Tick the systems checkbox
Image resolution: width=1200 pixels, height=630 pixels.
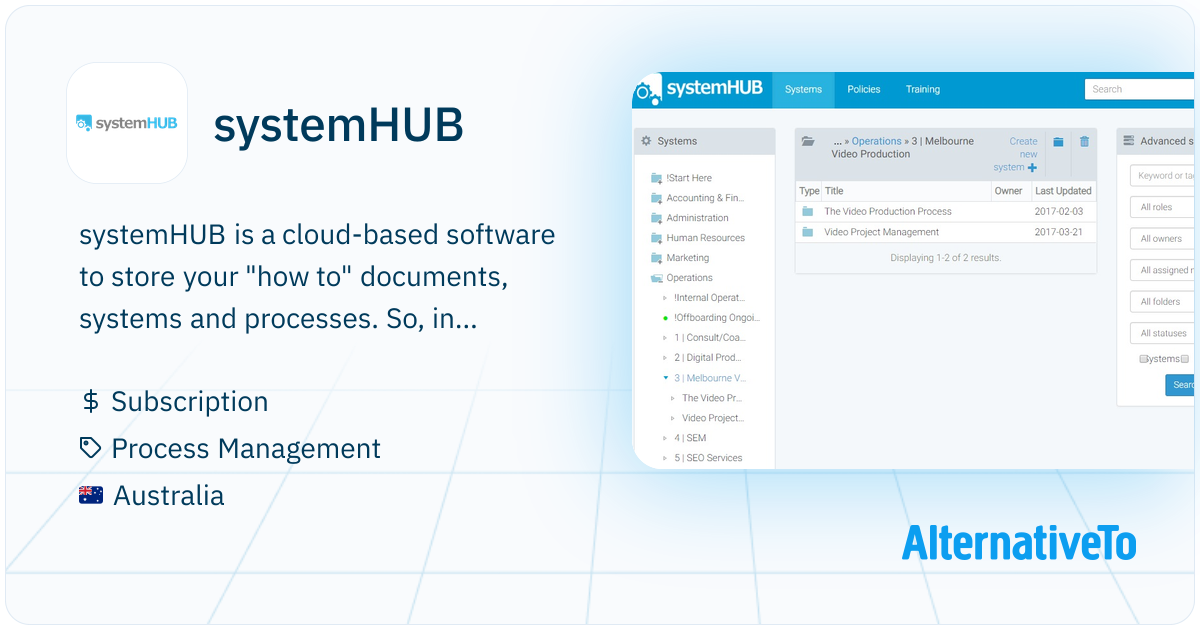pos(1143,359)
